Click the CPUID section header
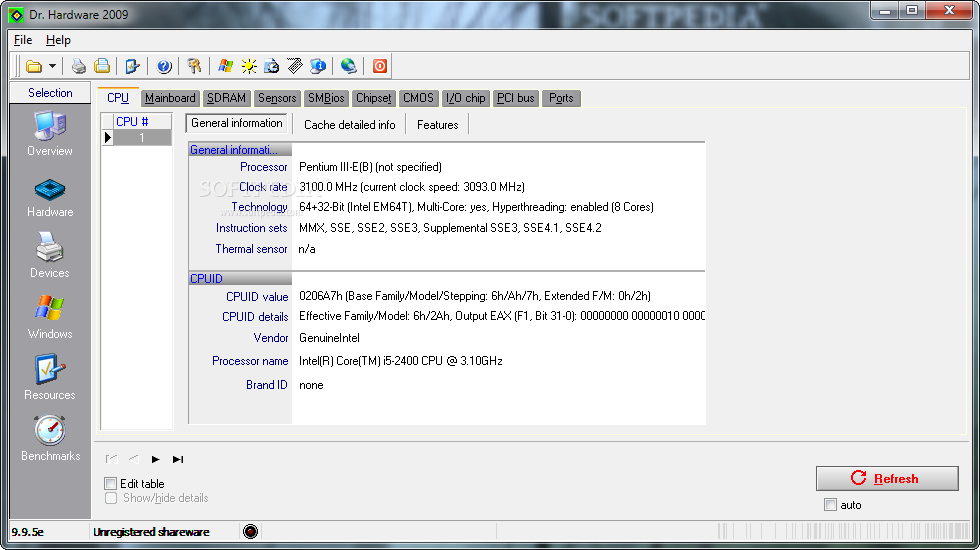 tap(240, 278)
